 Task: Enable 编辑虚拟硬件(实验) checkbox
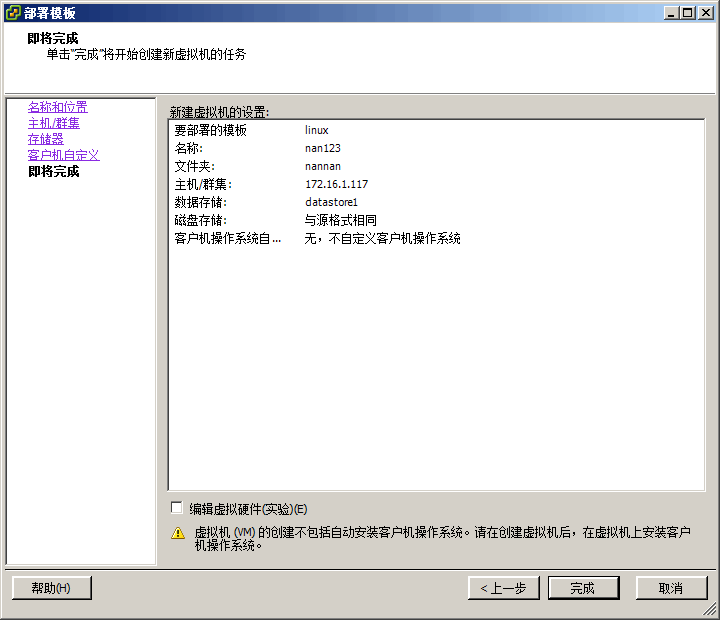pyautogui.click(x=176, y=507)
